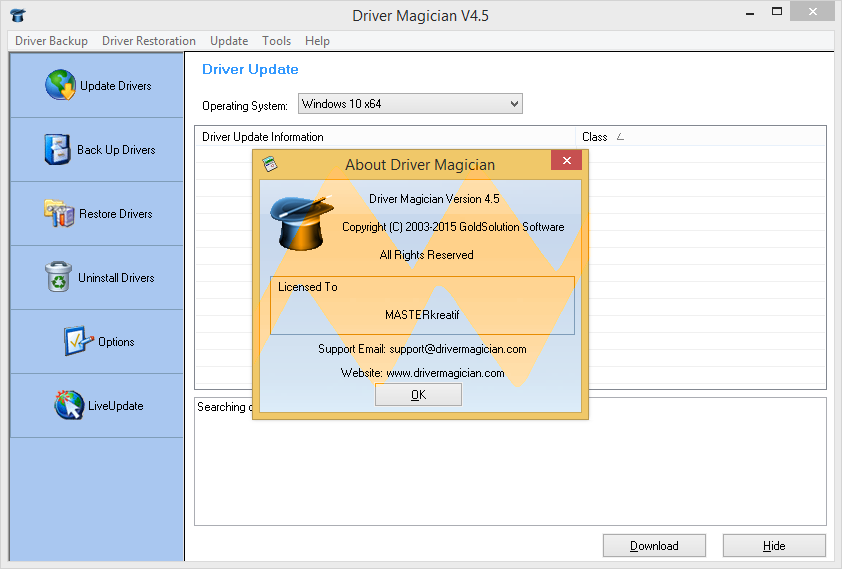The width and height of the screenshot is (842, 569).
Task: Select the Uninstall Drivers label
Action: coord(116,278)
